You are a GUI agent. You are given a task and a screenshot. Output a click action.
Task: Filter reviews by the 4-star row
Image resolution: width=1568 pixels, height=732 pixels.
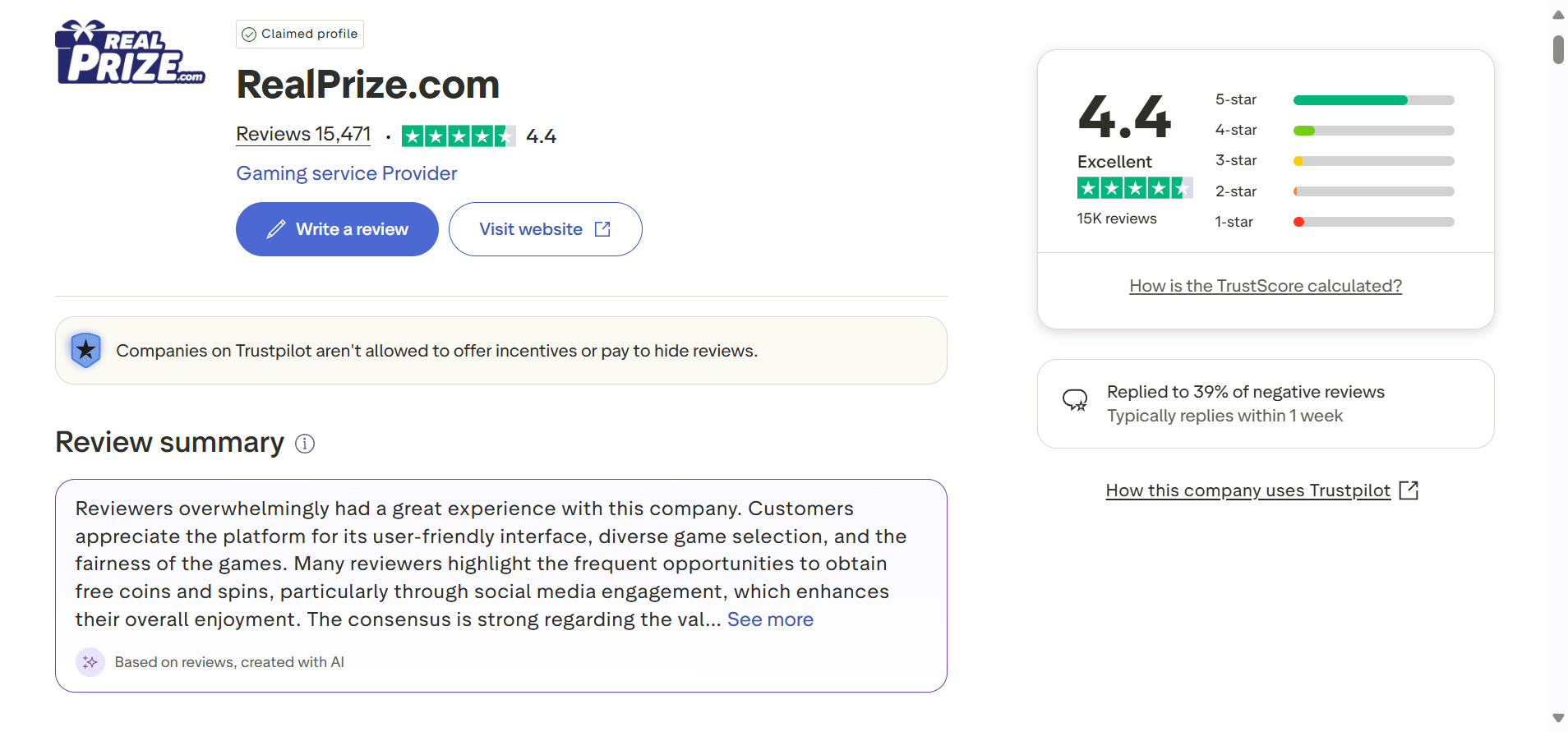(x=1334, y=131)
